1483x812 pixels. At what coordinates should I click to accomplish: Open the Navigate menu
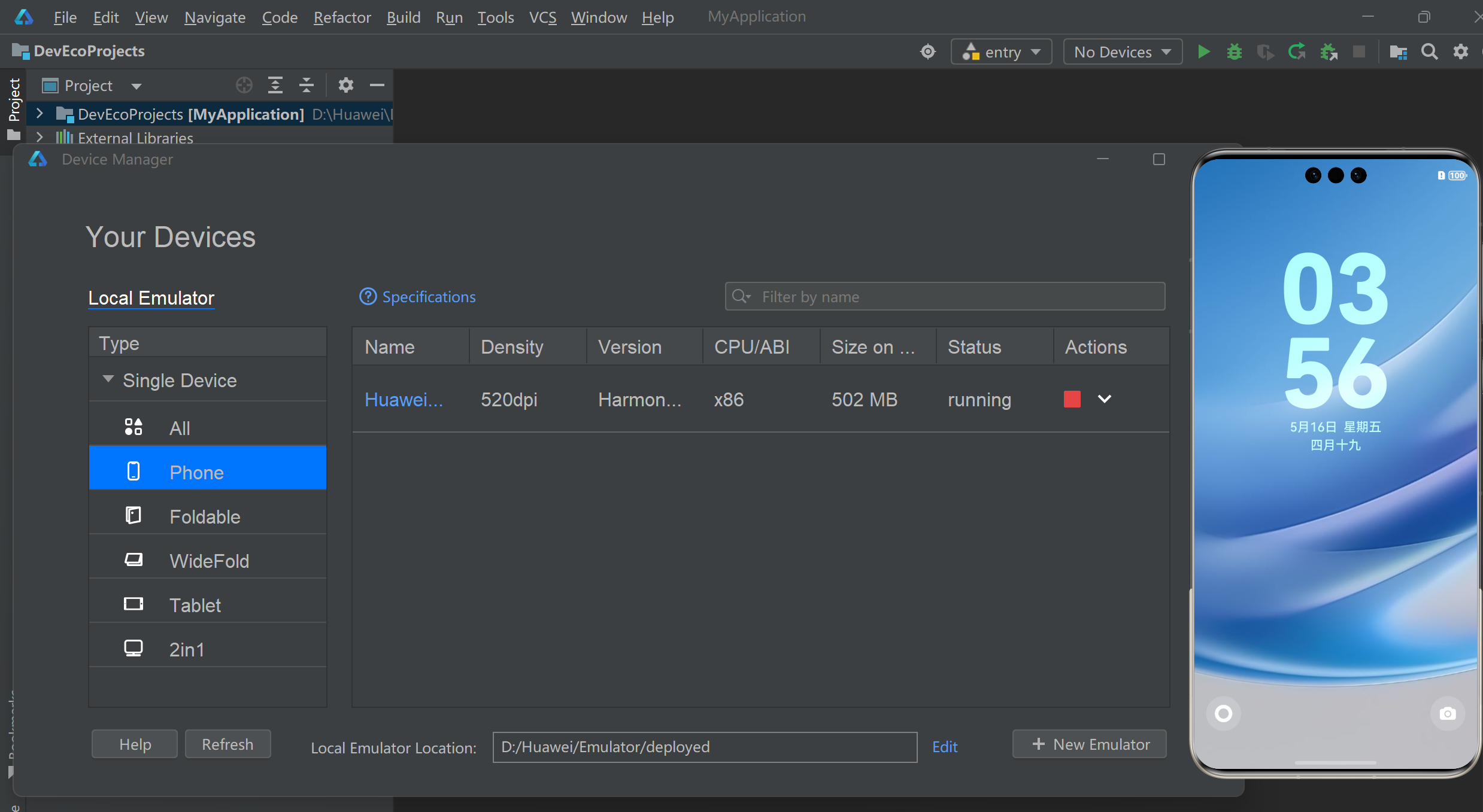tap(215, 17)
